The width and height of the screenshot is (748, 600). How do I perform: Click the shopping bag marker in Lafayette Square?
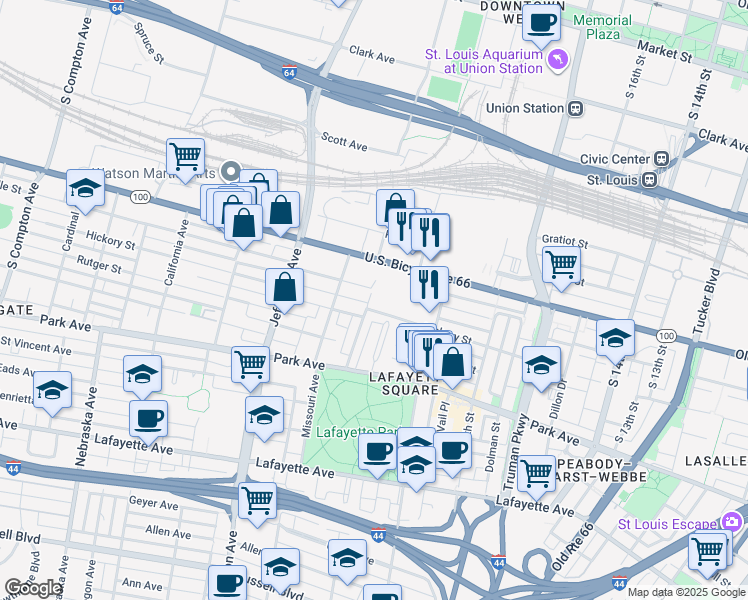(453, 362)
